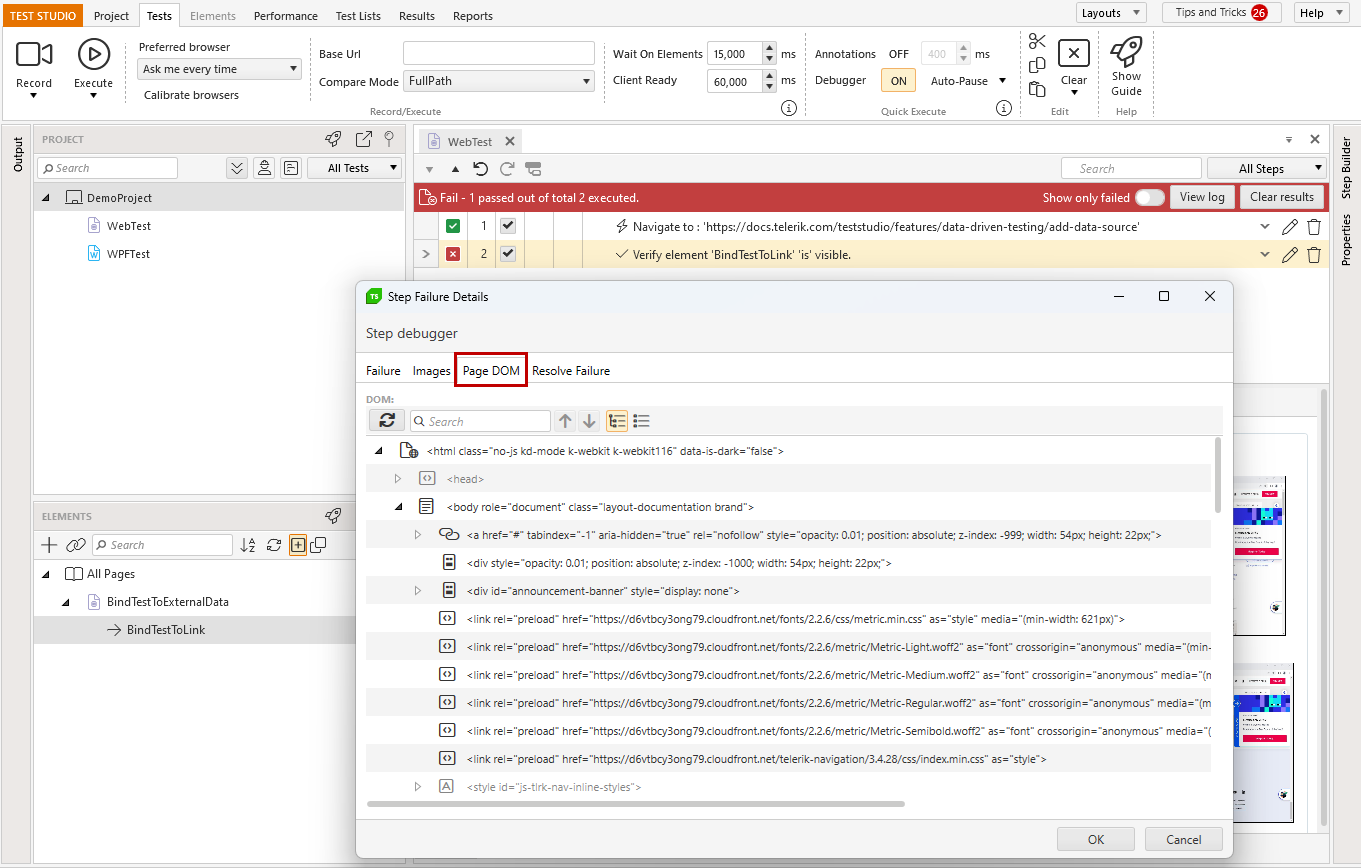1361x868 pixels.
Task: Click the rocket icon in Project panel header
Action: [333, 139]
